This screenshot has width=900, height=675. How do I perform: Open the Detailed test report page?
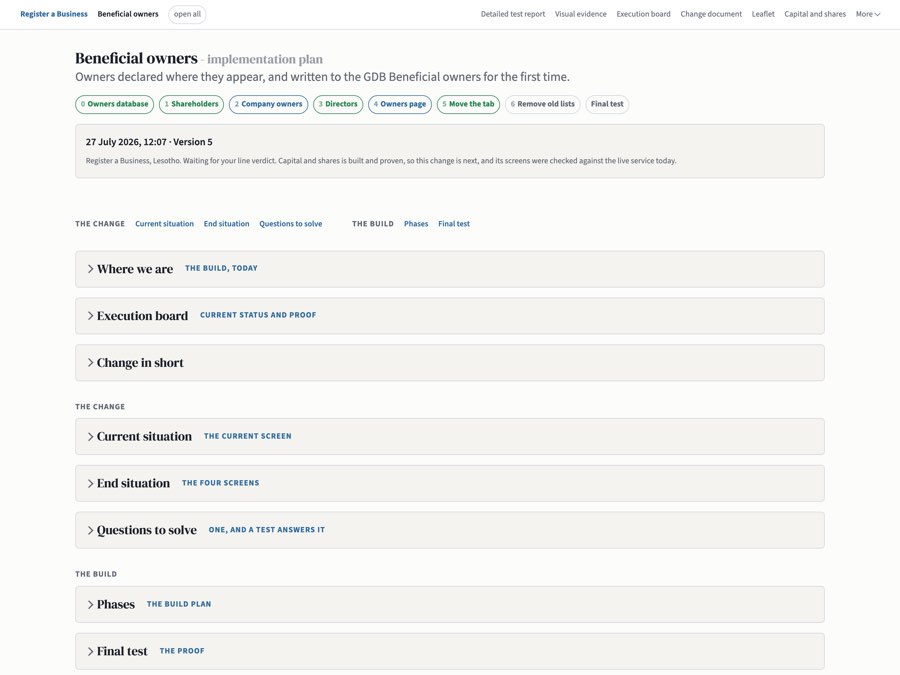(x=513, y=14)
